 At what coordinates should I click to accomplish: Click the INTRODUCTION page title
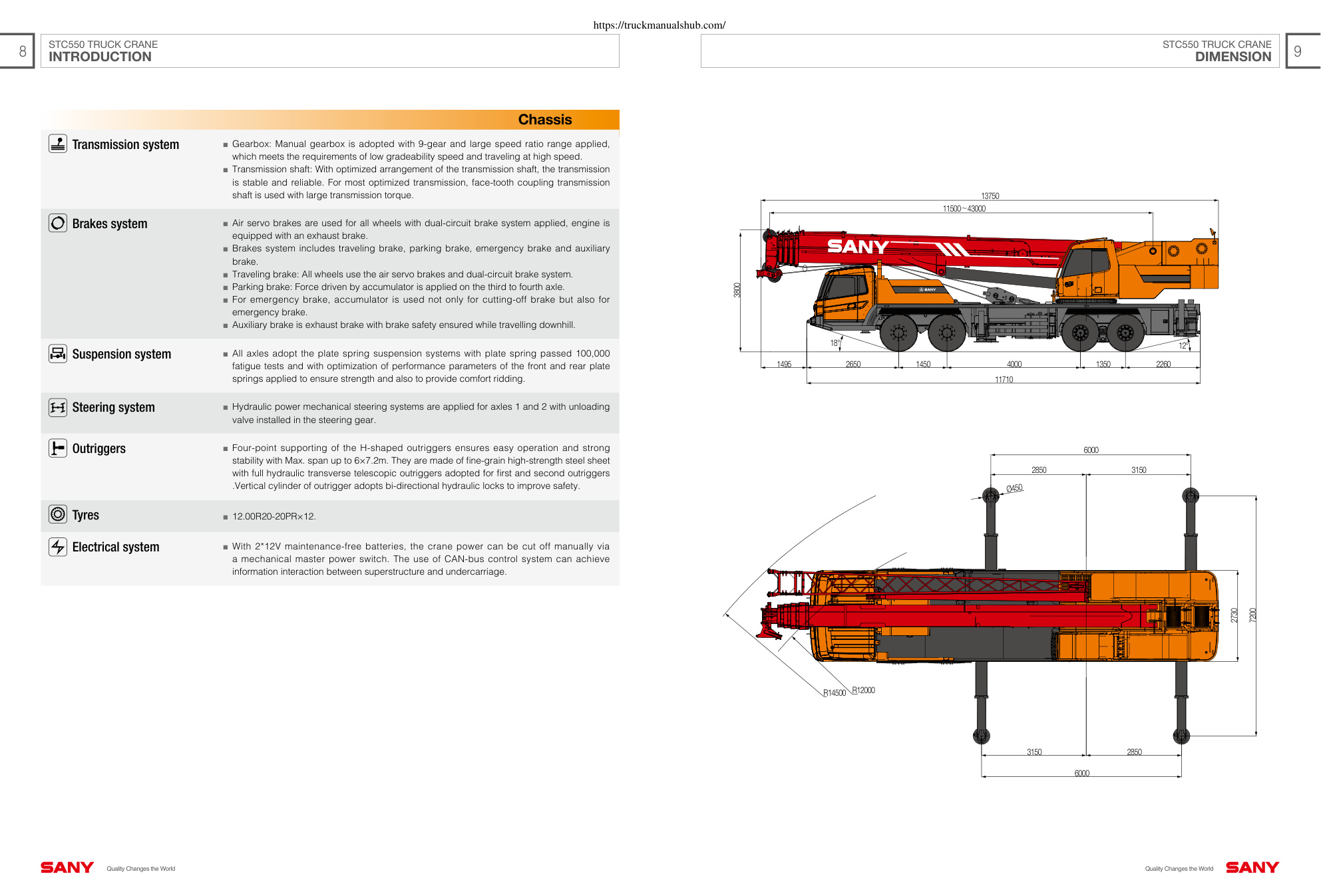[x=100, y=57]
